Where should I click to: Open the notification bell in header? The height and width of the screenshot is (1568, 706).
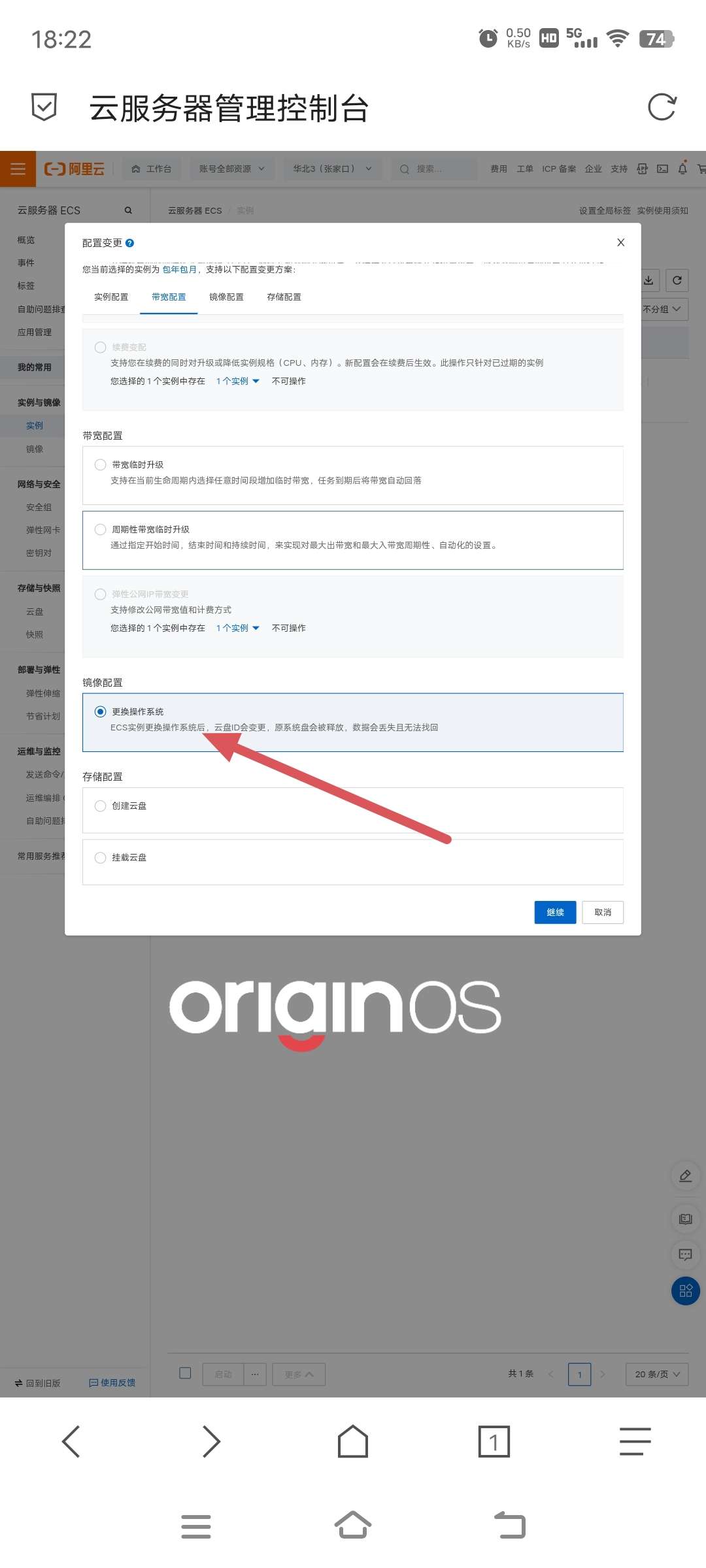(x=682, y=169)
